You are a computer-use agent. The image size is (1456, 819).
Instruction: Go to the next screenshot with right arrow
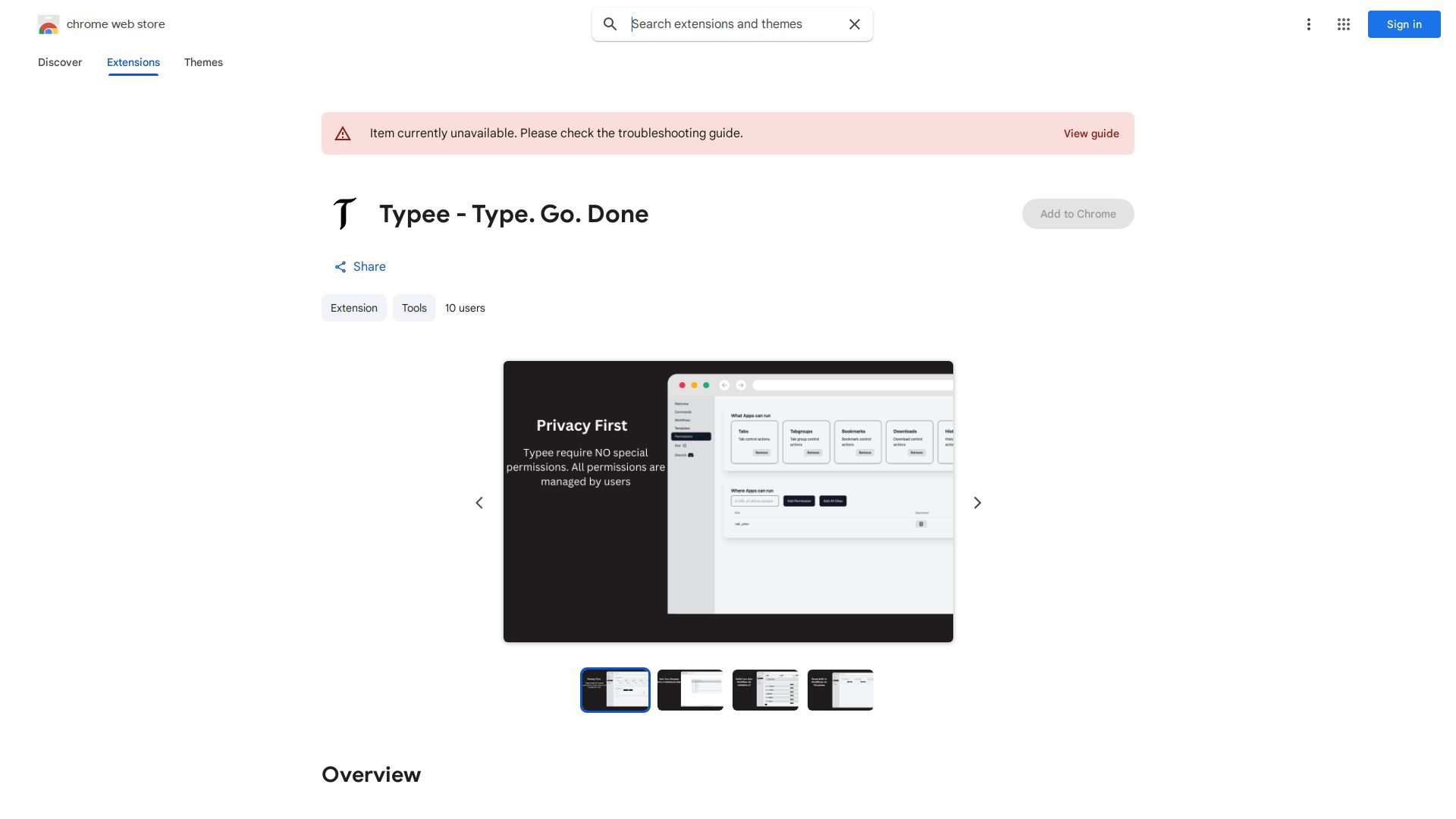977,502
